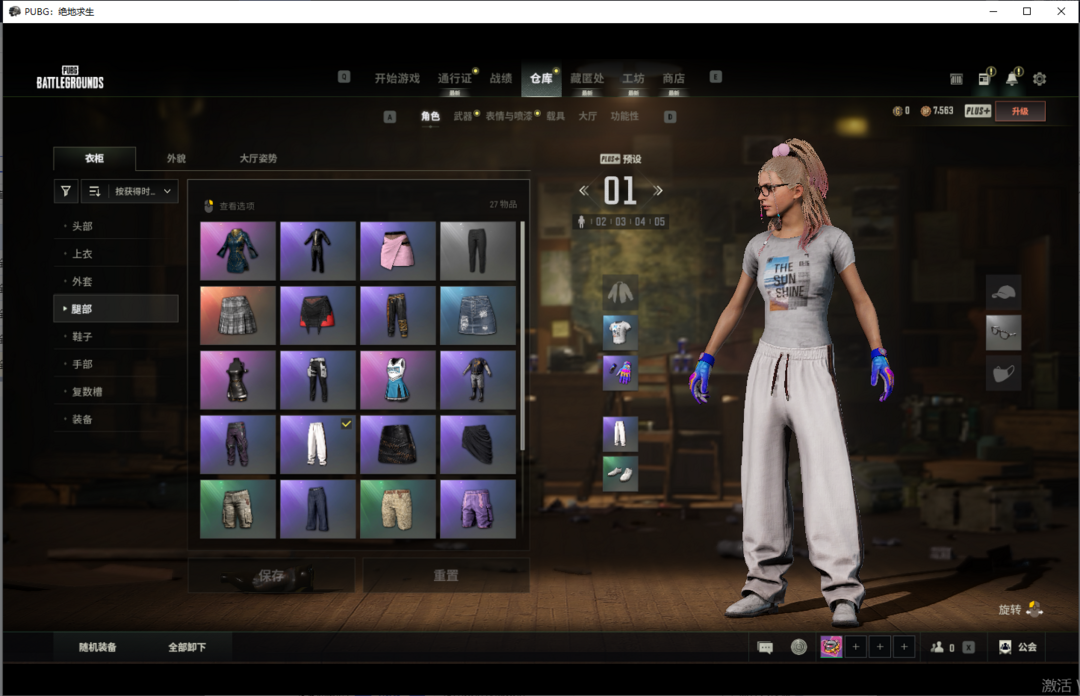
Task: Click the 升级 upgrade button
Action: 1019,111
